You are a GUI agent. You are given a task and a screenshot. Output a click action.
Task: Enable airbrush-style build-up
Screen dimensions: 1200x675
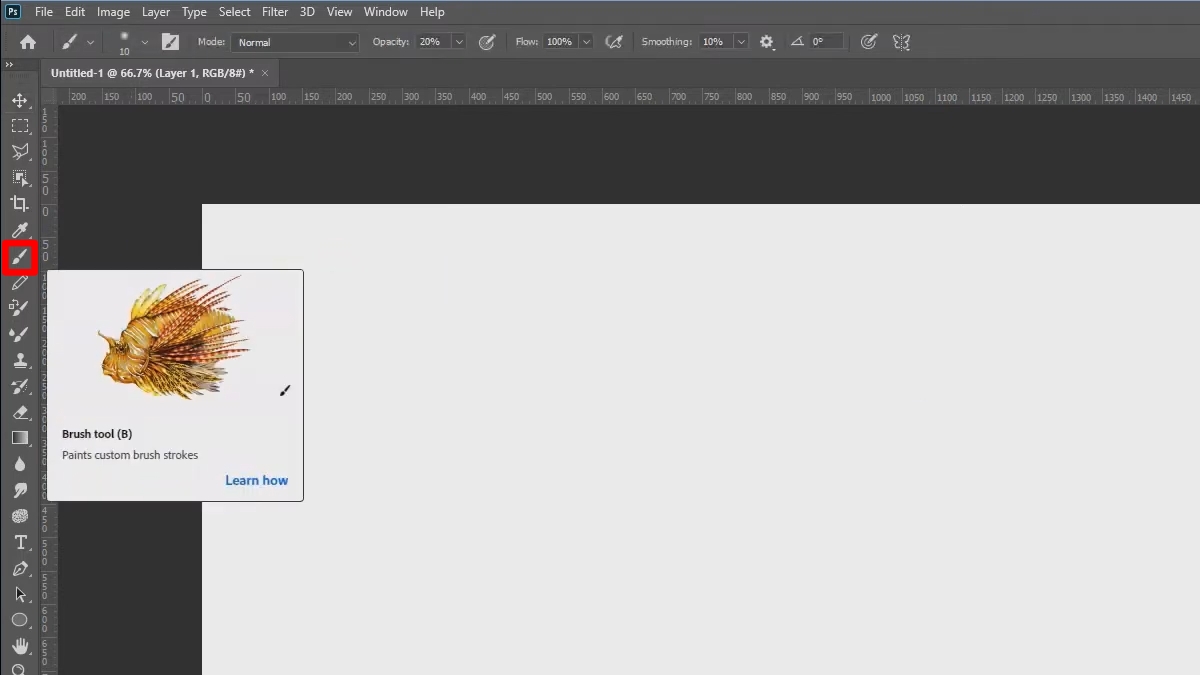[615, 42]
